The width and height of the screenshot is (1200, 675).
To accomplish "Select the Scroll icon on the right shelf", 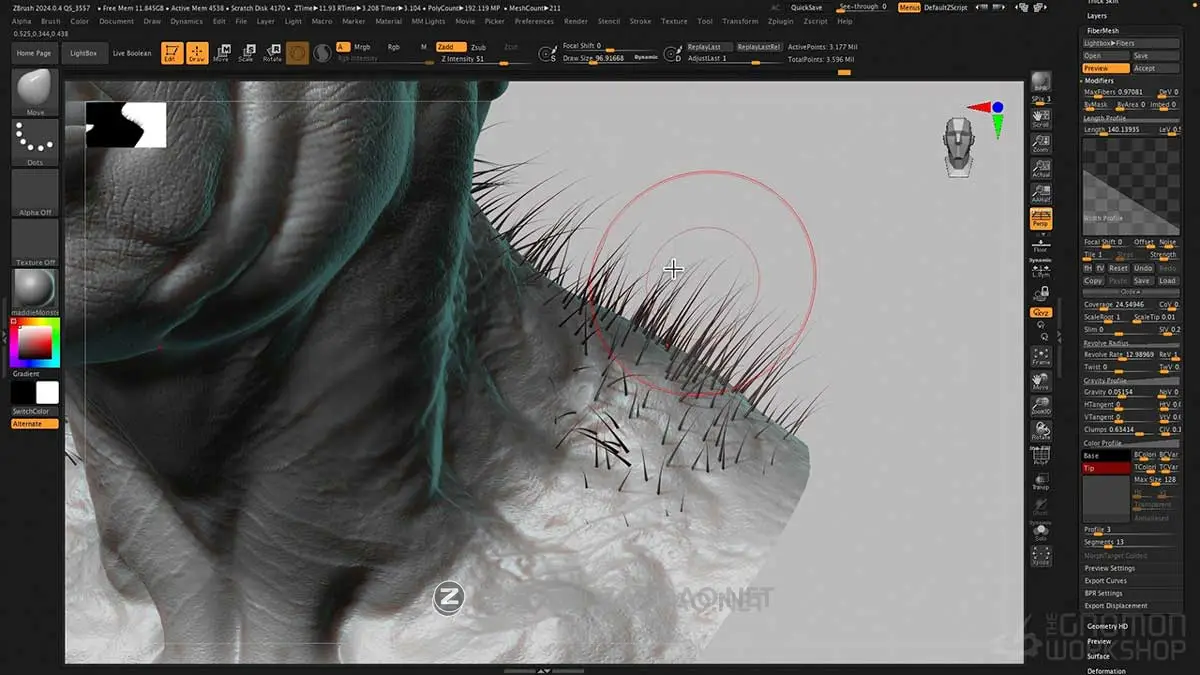I will (1042, 120).
